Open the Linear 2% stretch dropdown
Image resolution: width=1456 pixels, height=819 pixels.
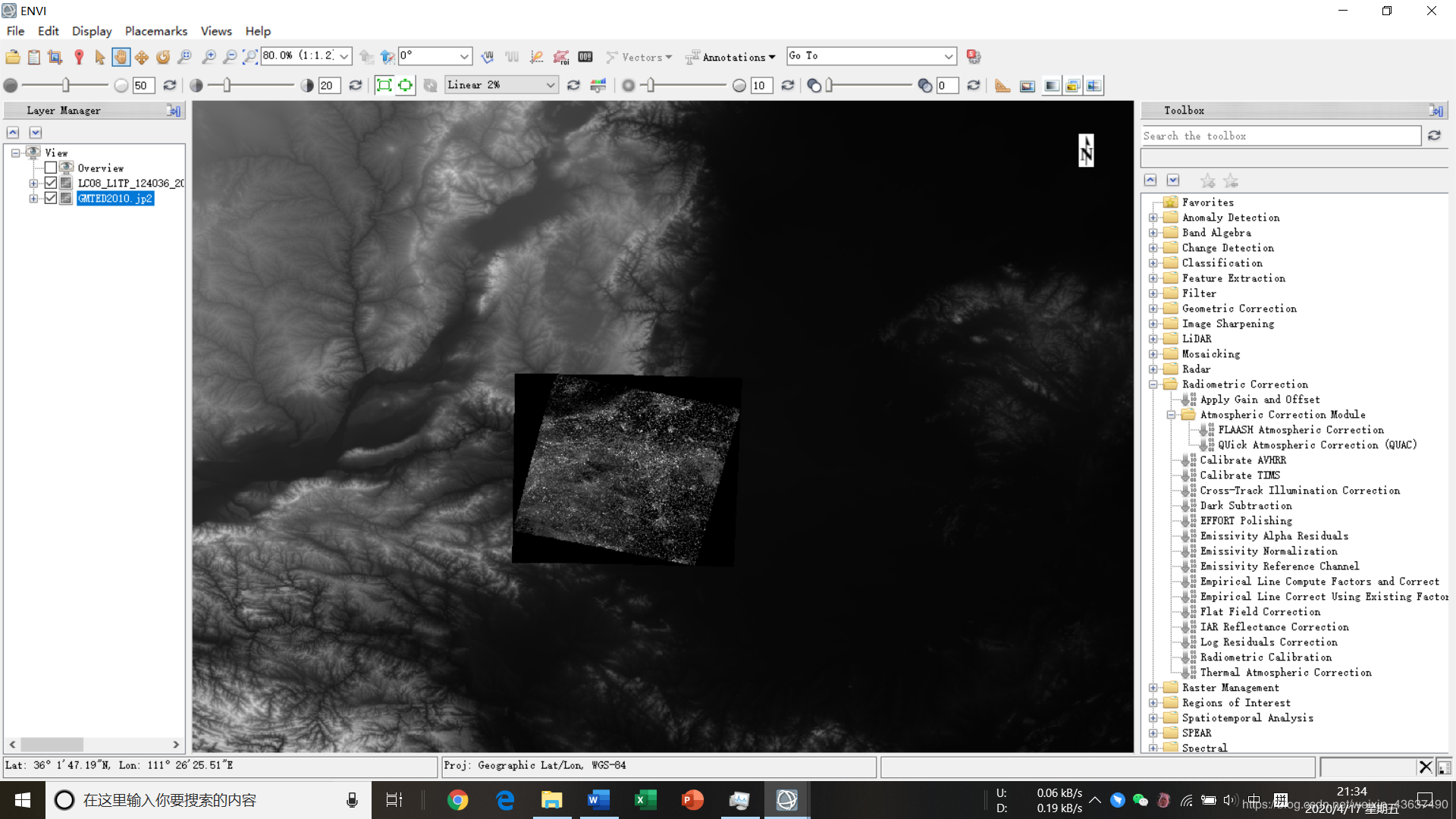[x=551, y=85]
